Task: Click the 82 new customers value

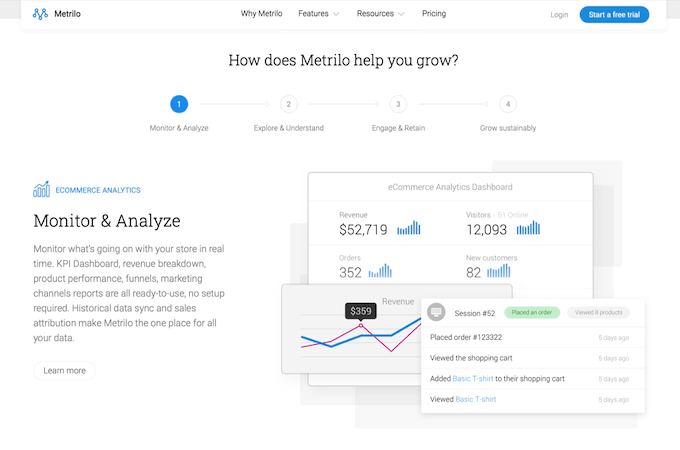Action: coord(474,273)
